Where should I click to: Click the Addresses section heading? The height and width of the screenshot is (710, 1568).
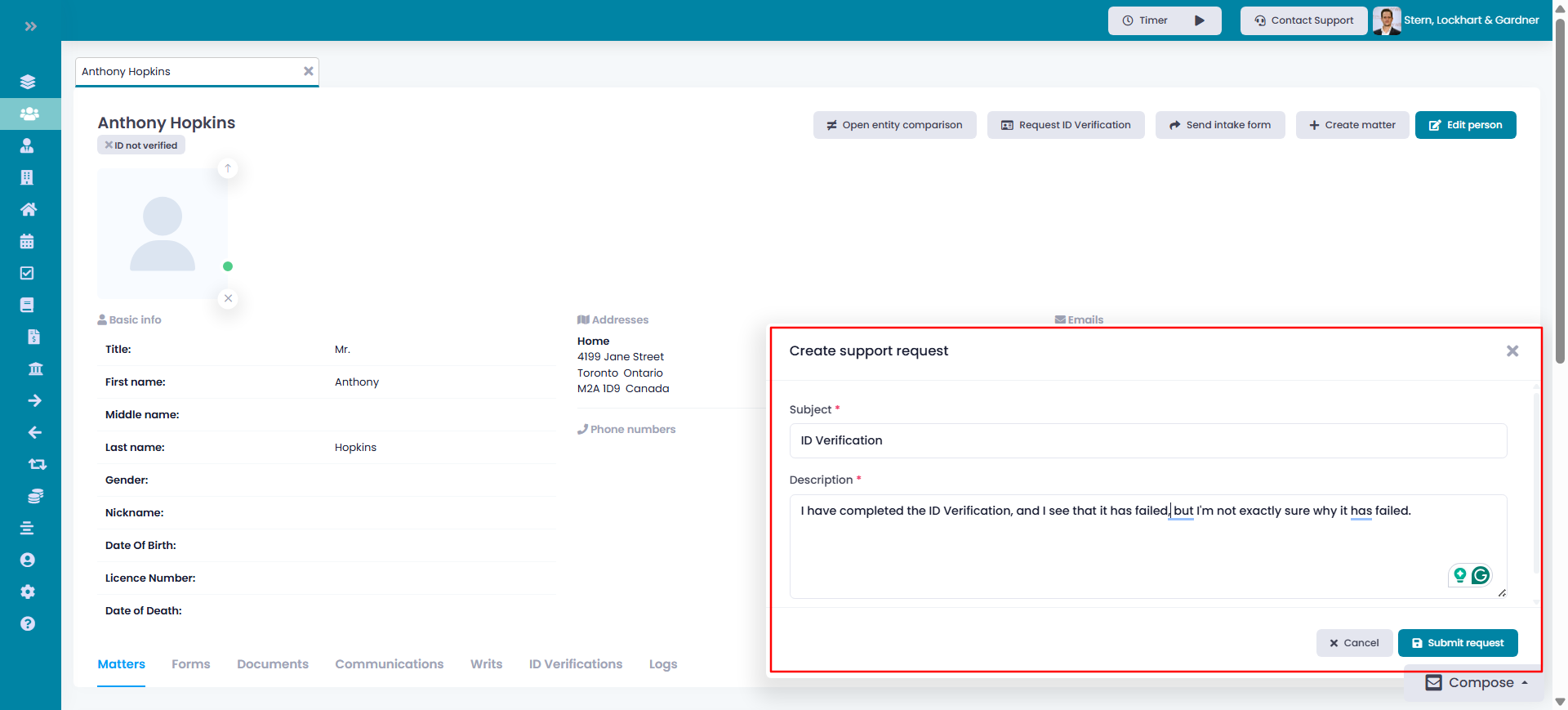pos(612,320)
